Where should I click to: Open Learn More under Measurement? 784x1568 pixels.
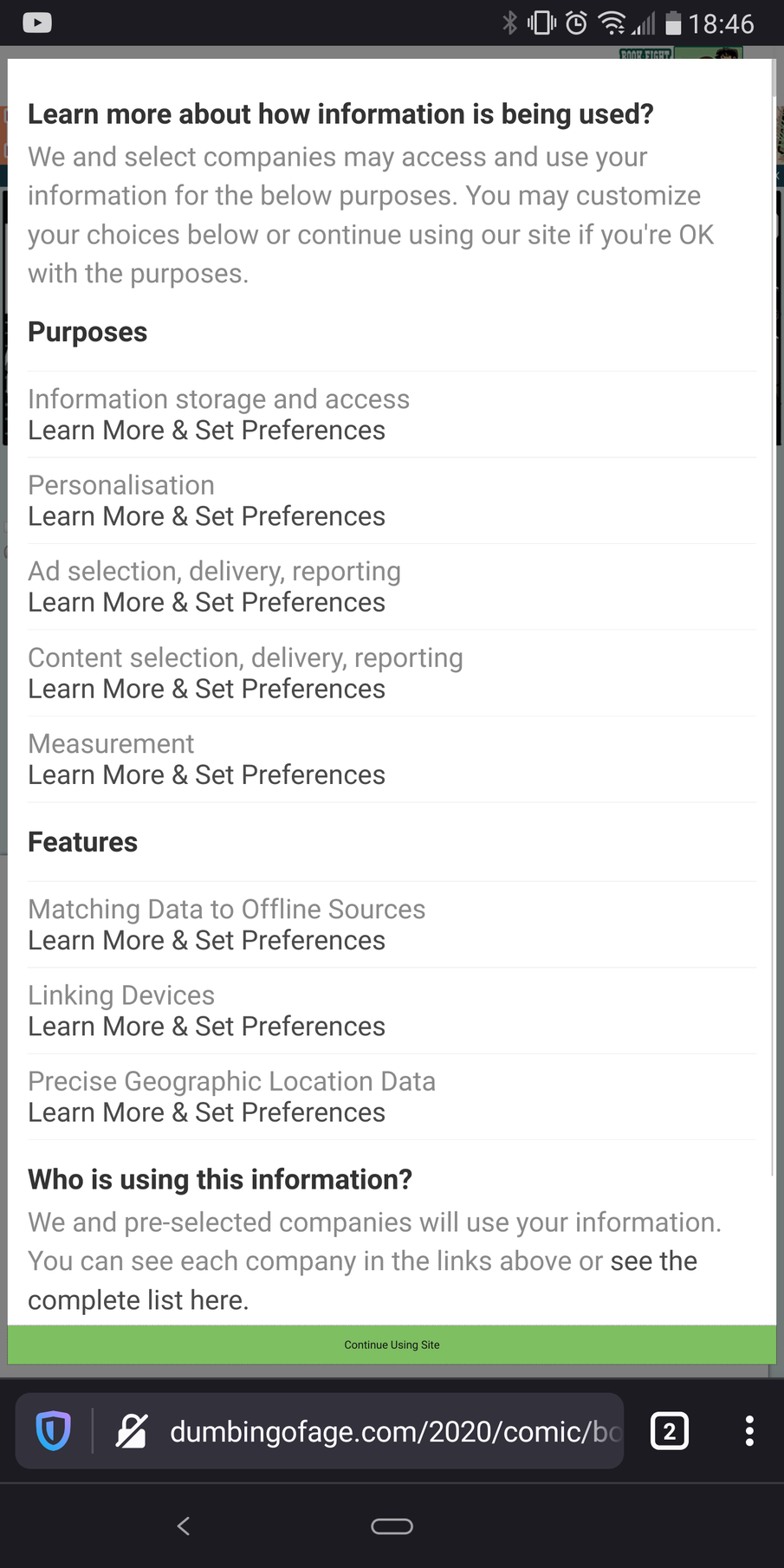coord(206,775)
